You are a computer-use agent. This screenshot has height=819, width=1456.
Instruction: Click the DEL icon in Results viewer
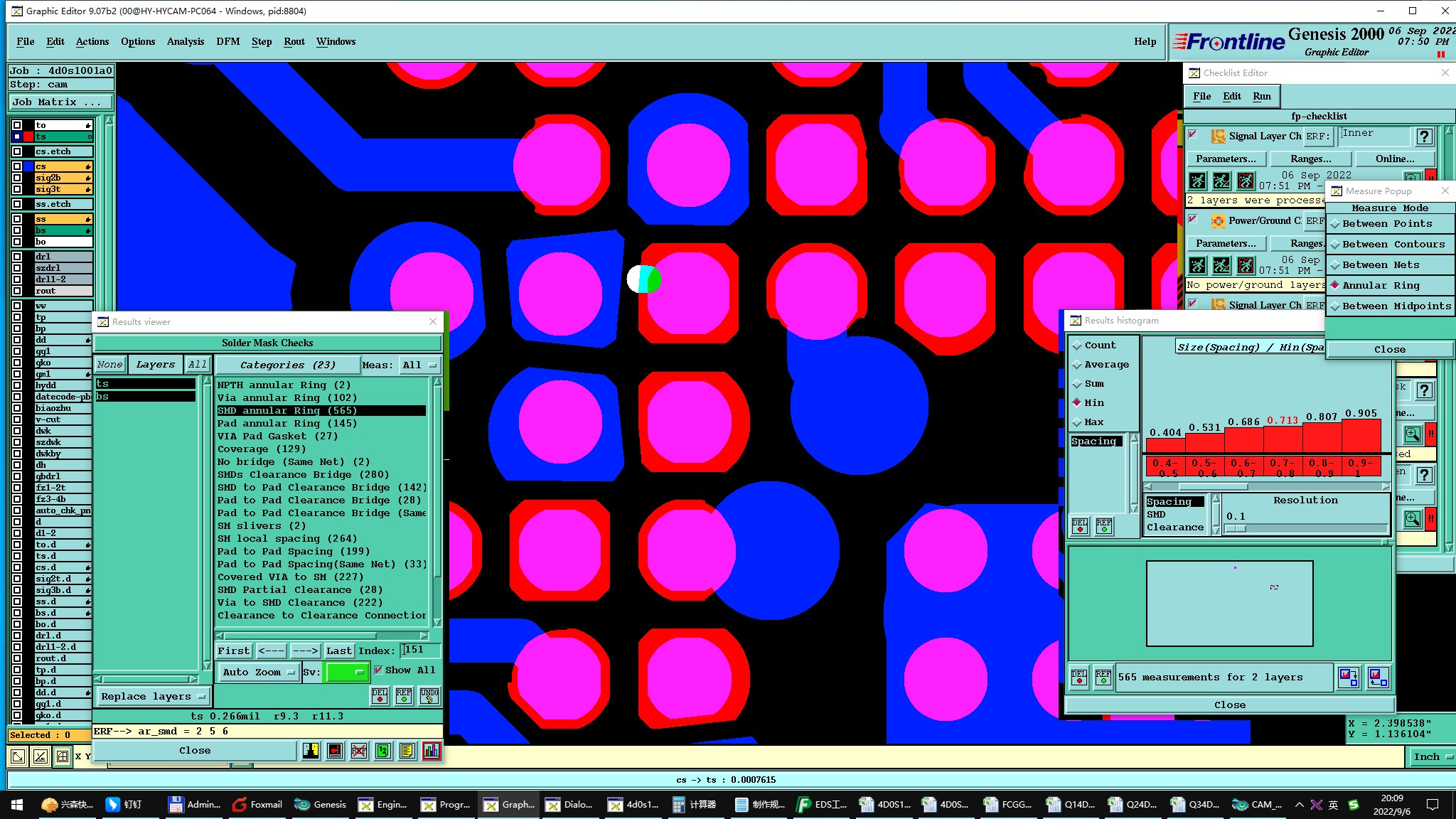[x=380, y=695]
